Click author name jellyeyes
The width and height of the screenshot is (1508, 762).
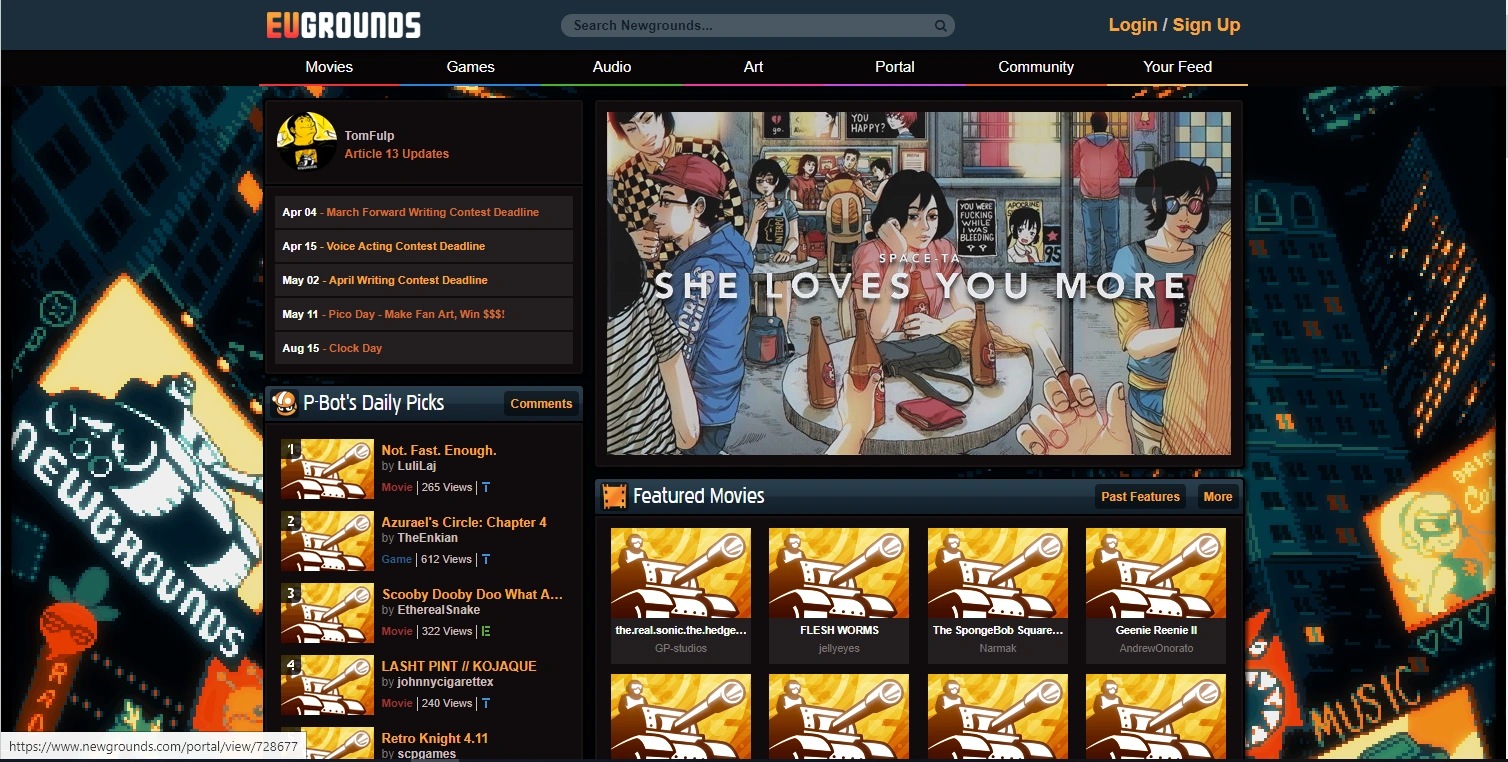click(839, 649)
